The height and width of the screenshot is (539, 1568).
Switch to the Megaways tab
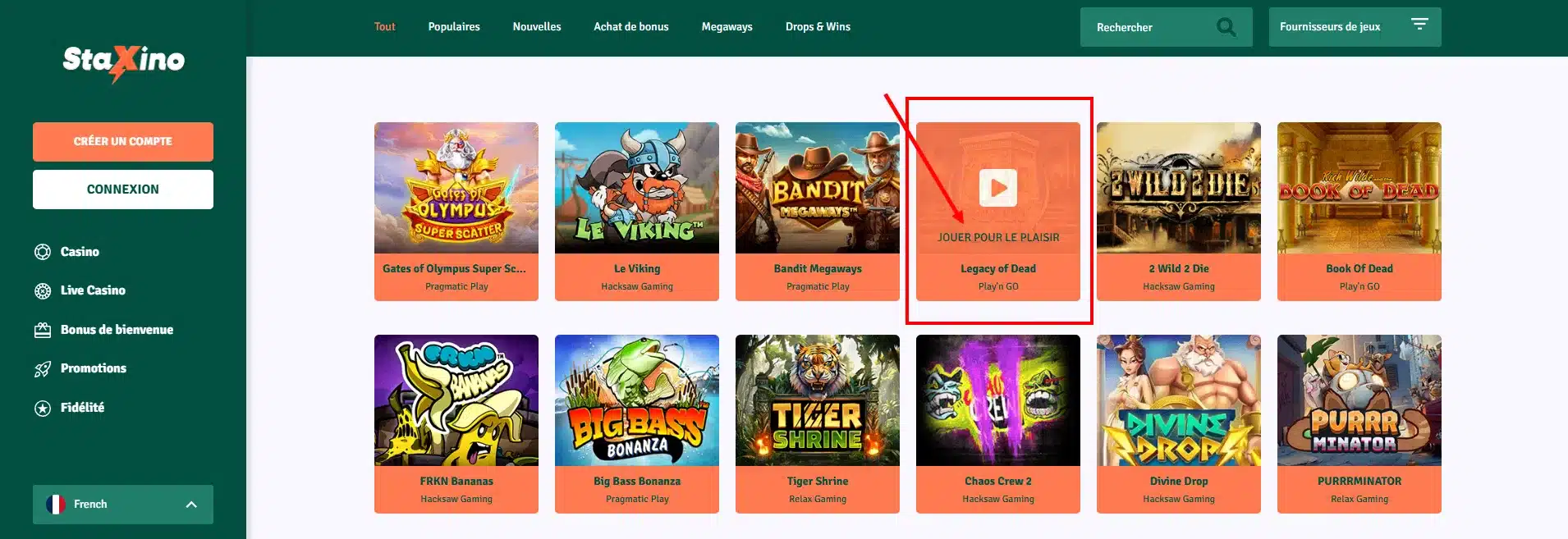coord(727,27)
